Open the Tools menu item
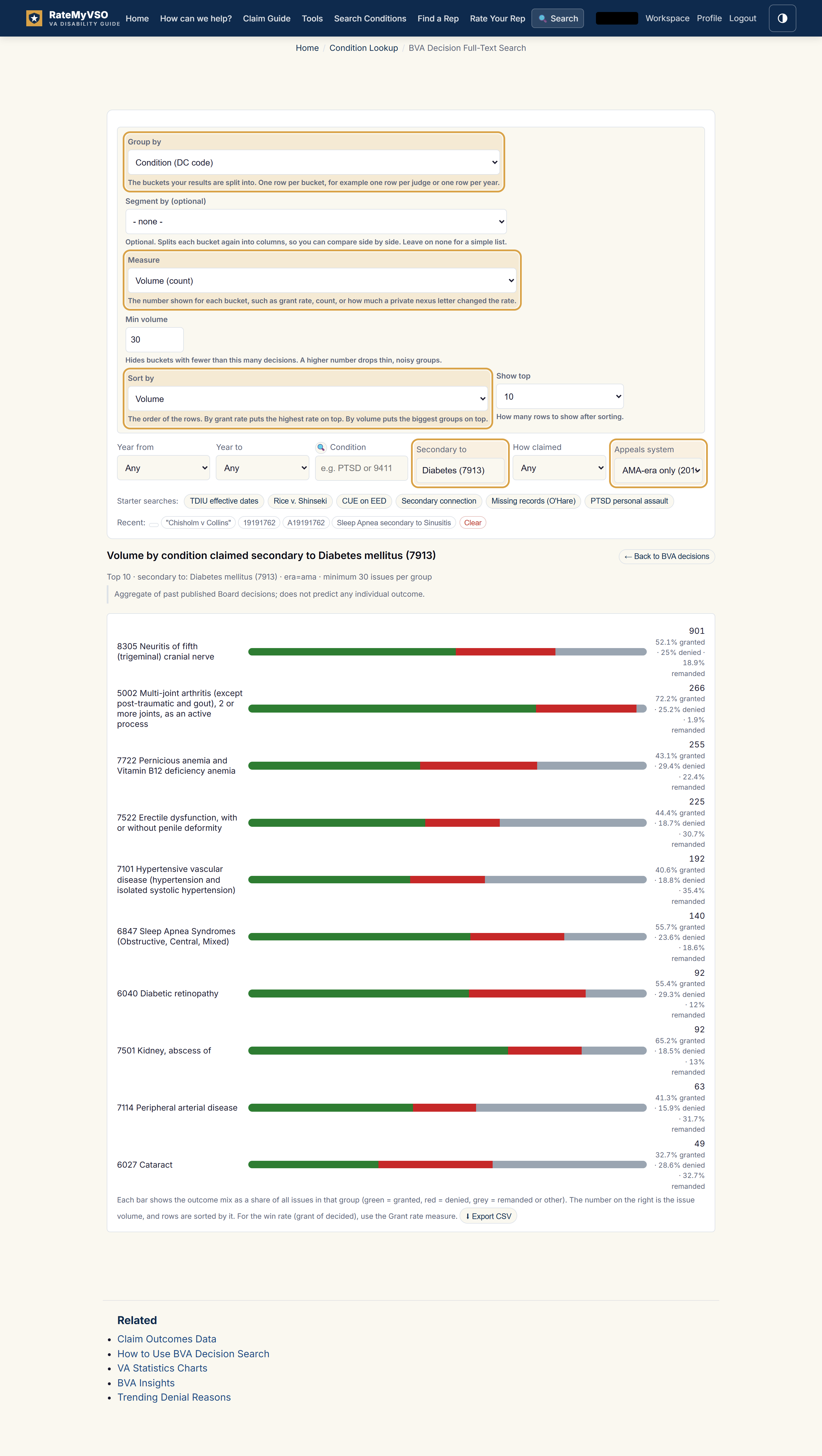The width and height of the screenshot is (822, 1456). [313, 18]
